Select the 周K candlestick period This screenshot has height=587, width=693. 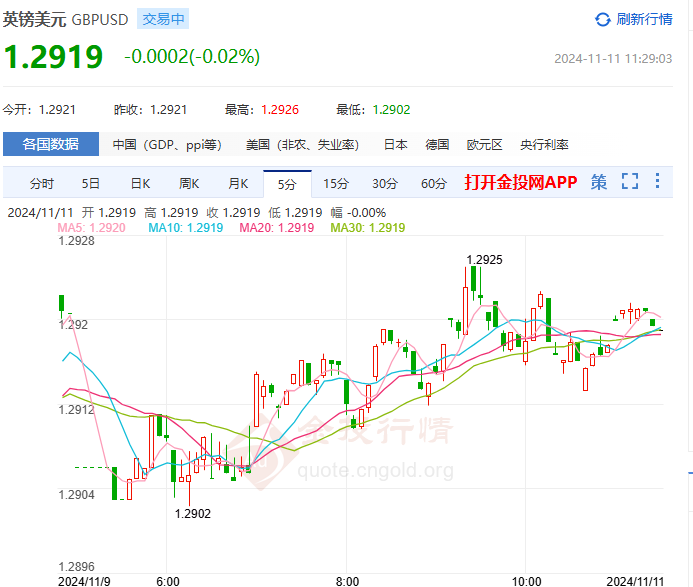pos(189,183)
